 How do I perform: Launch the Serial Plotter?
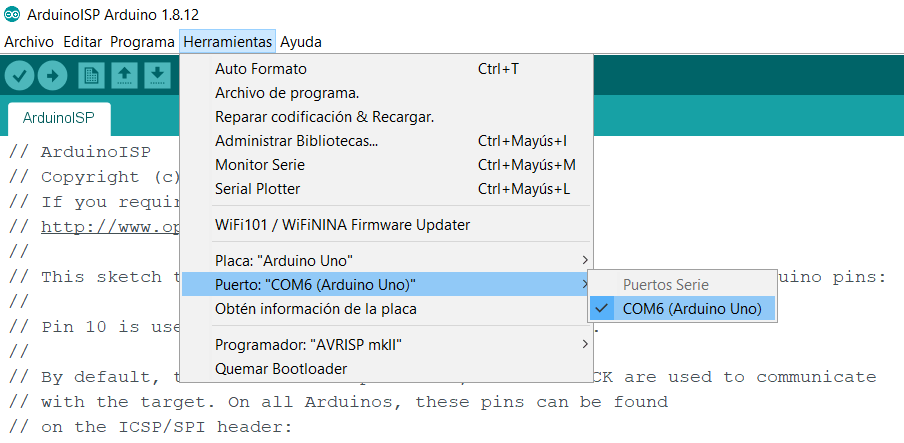tap(258, 189)
